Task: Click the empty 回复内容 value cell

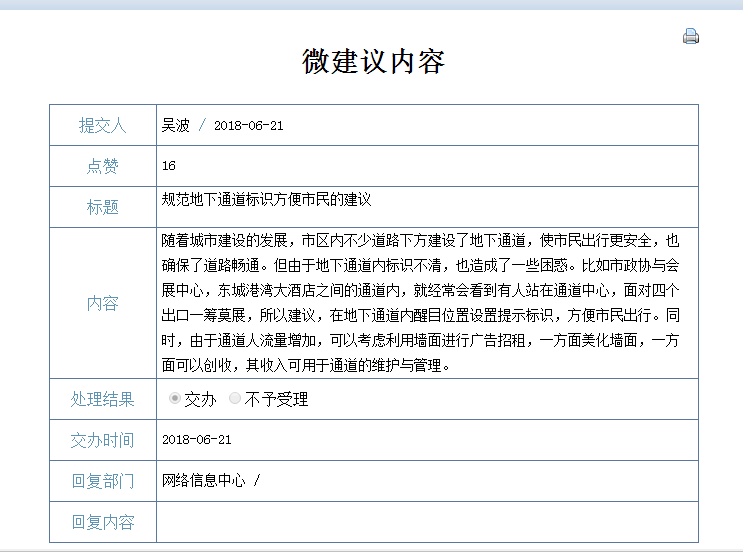Action: (426, 522)
